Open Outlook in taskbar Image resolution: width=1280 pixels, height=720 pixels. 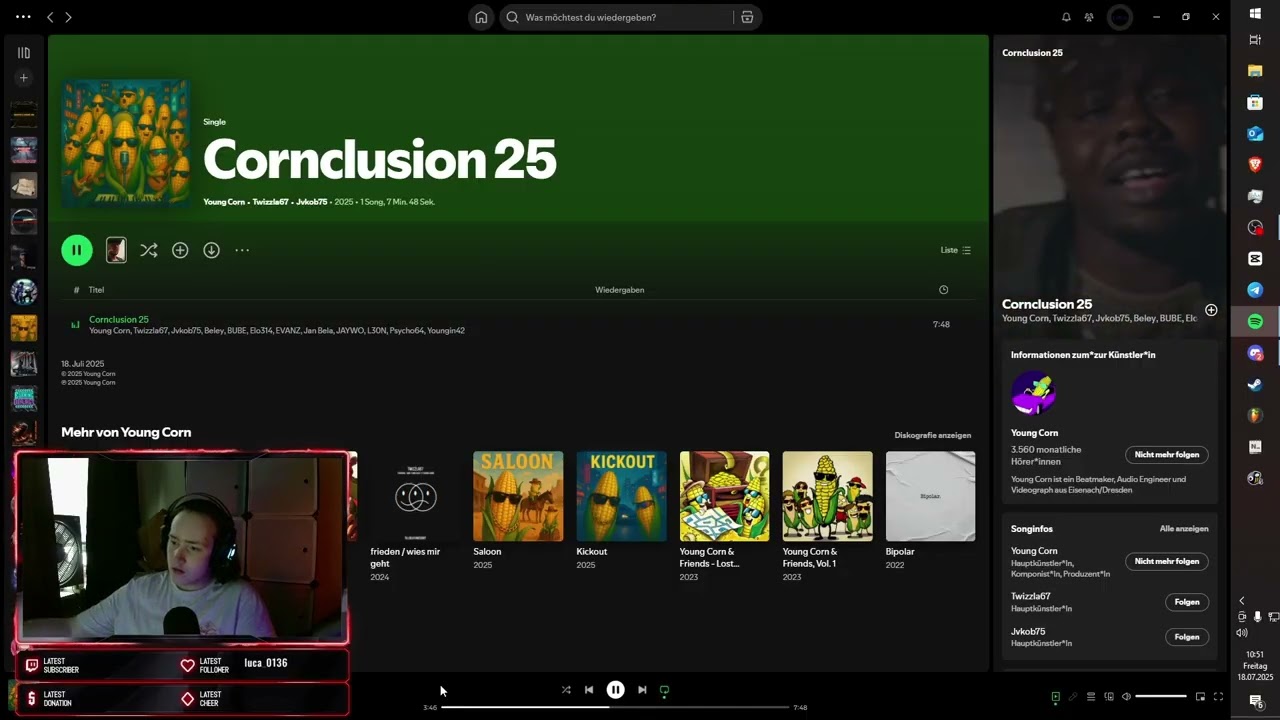click(1256, 134)
